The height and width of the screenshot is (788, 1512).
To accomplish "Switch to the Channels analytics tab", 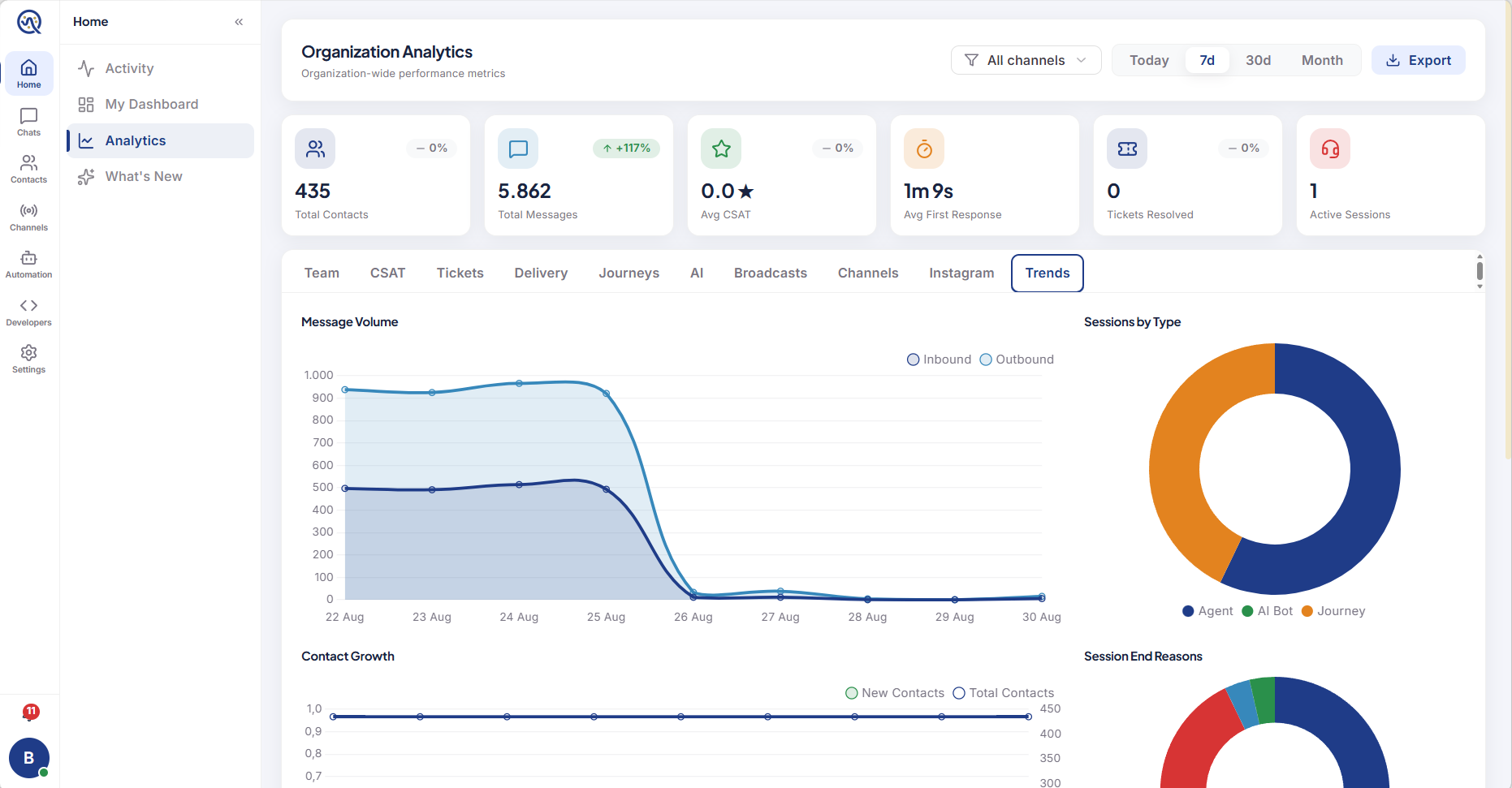I will pyautogui.click(x=868, y=273).
